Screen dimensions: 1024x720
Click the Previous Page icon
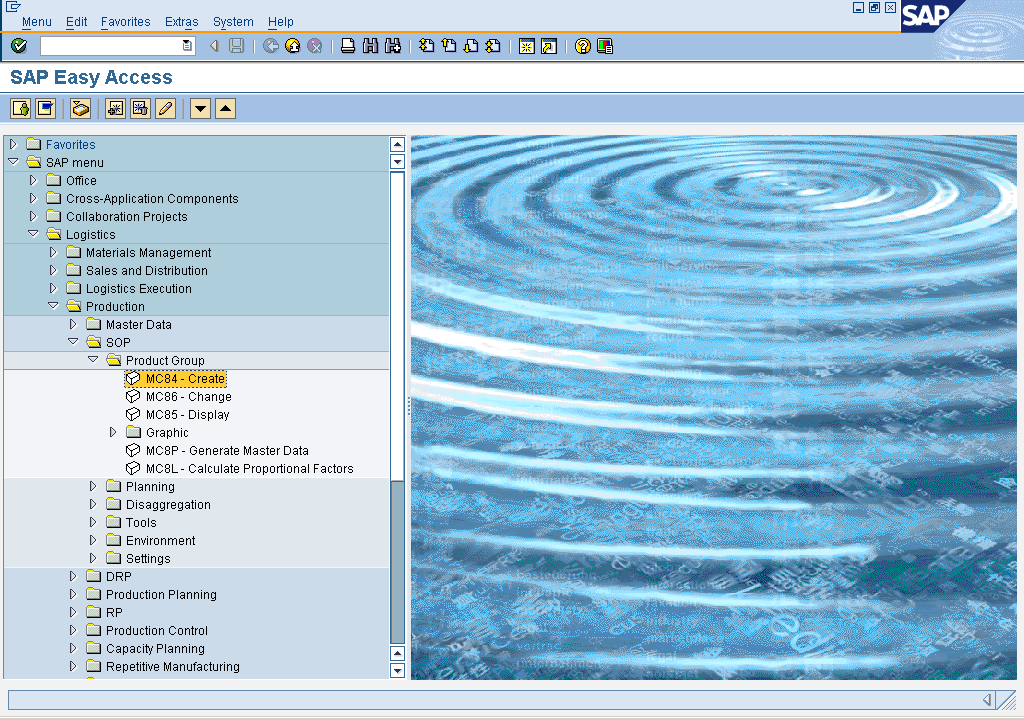point(449,46)
